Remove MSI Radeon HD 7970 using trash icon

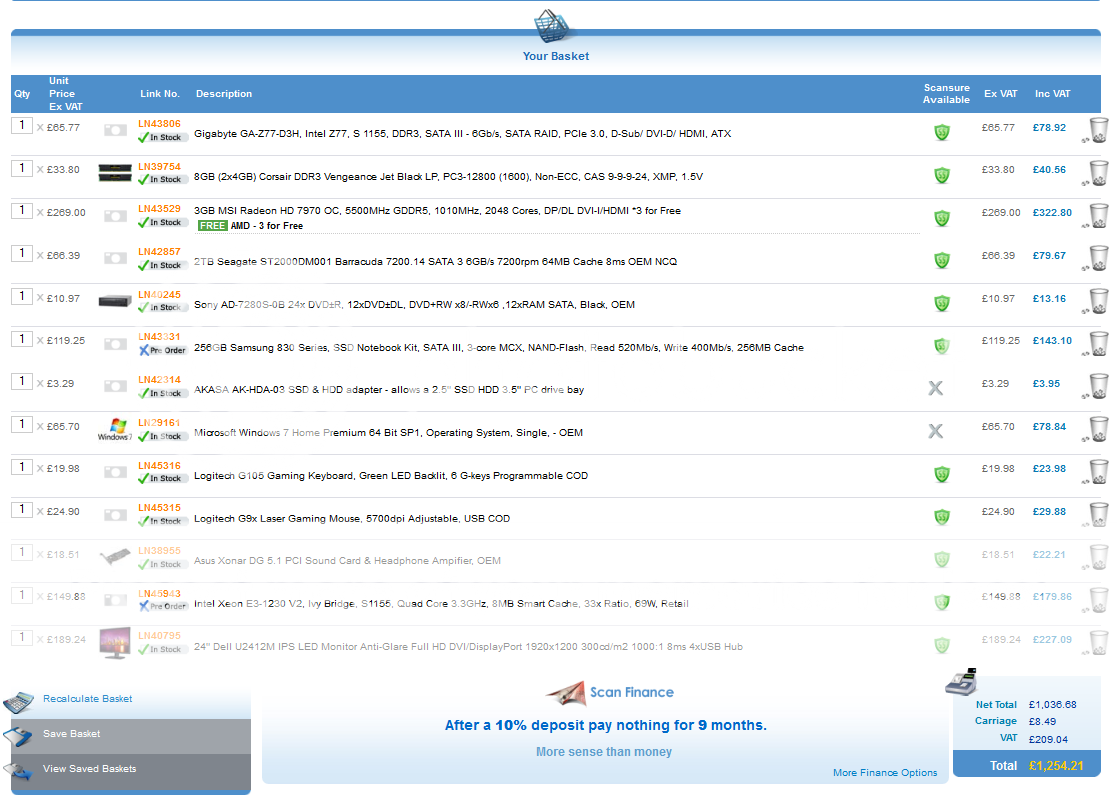(x=1098, y=216)
